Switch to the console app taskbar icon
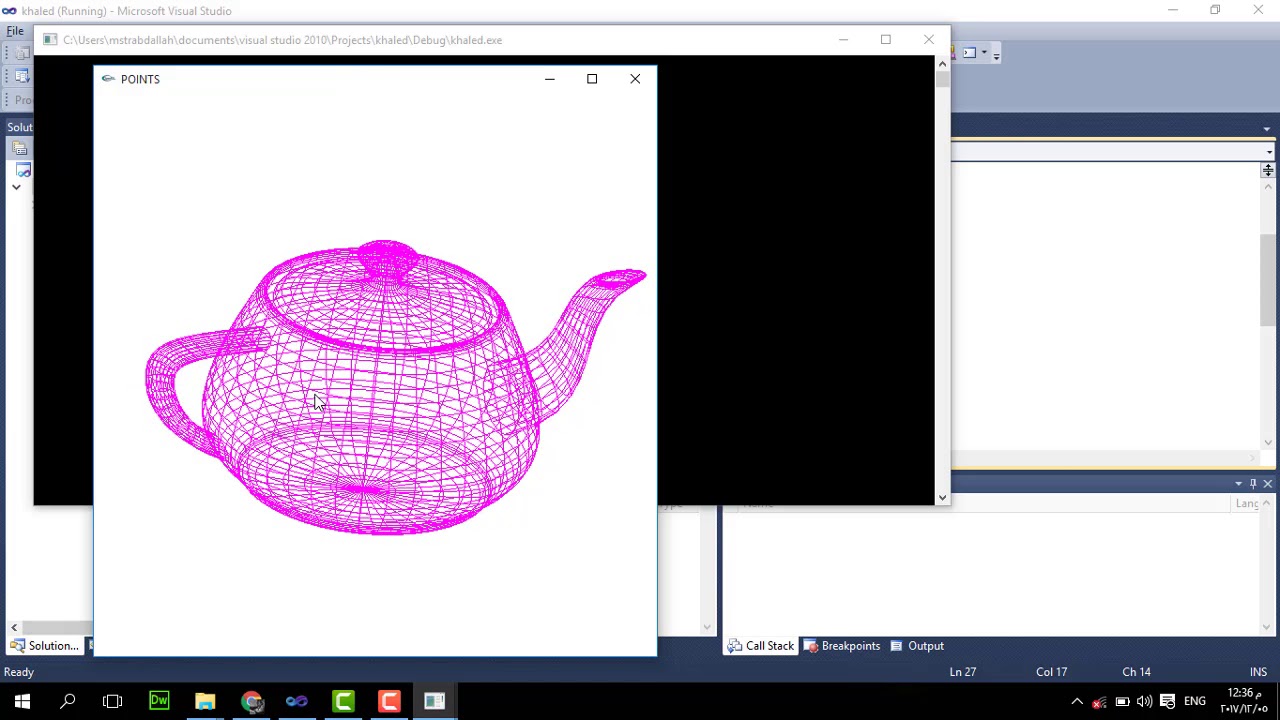The image size is (1280, 720). tap(435, 701)
